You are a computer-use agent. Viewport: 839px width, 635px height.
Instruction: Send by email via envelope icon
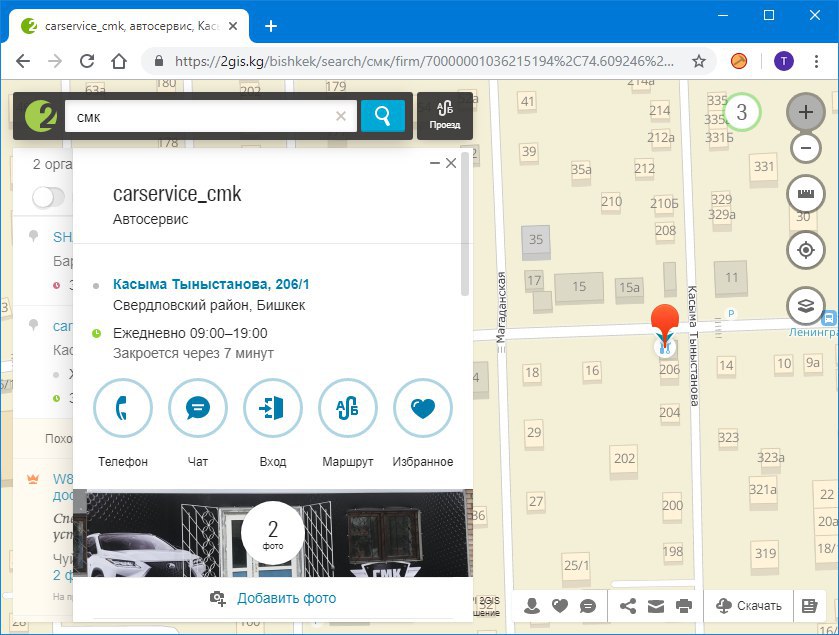[x=655, y=606]
